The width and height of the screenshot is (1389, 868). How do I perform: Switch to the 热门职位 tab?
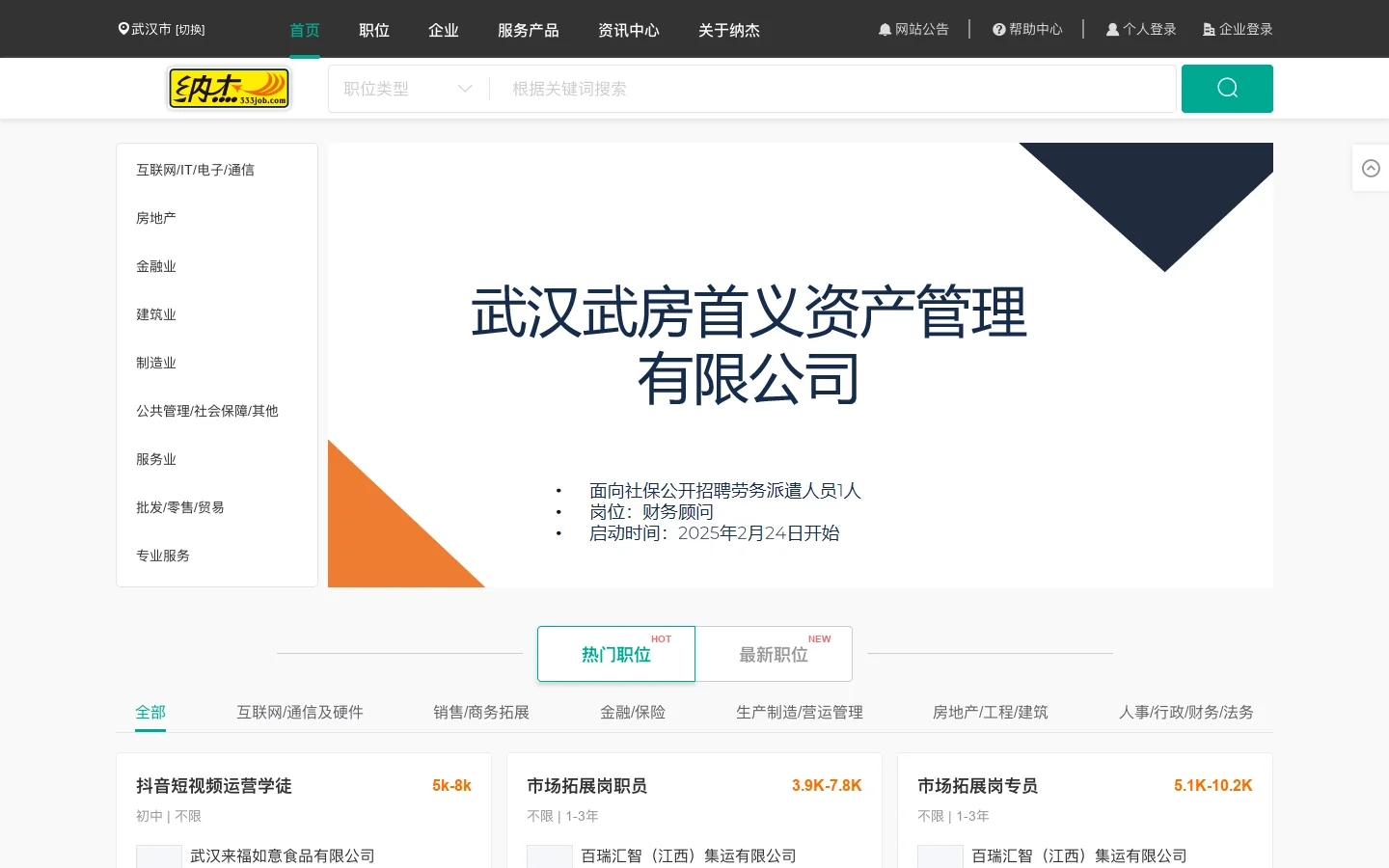[616, 654]
